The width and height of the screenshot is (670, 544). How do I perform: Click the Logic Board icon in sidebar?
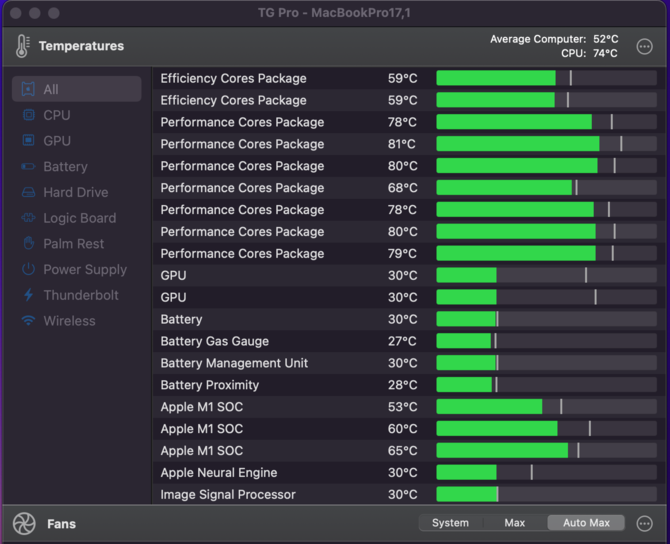(28, 218)
